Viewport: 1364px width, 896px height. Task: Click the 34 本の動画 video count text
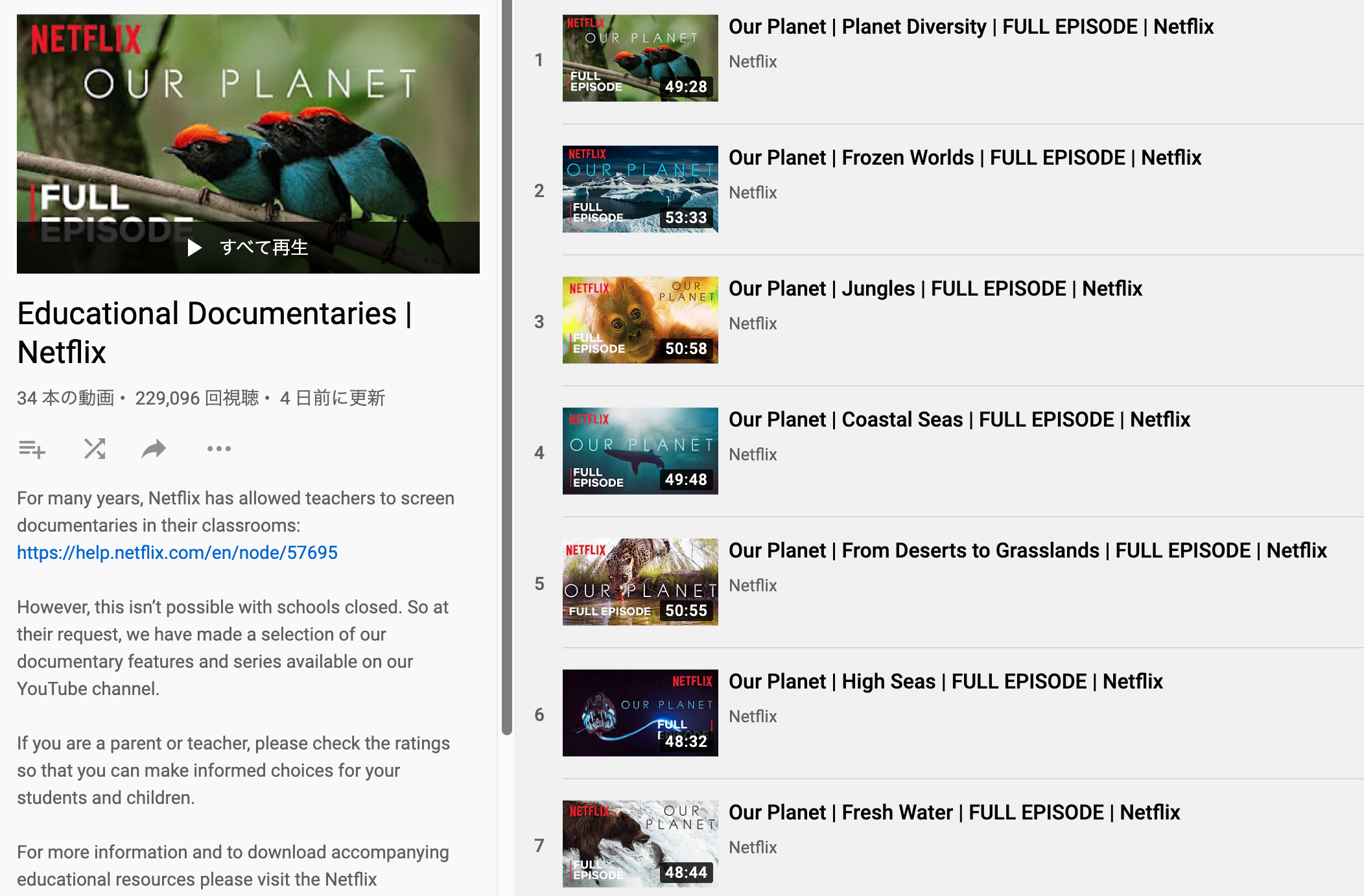click(x=65, y=398)
